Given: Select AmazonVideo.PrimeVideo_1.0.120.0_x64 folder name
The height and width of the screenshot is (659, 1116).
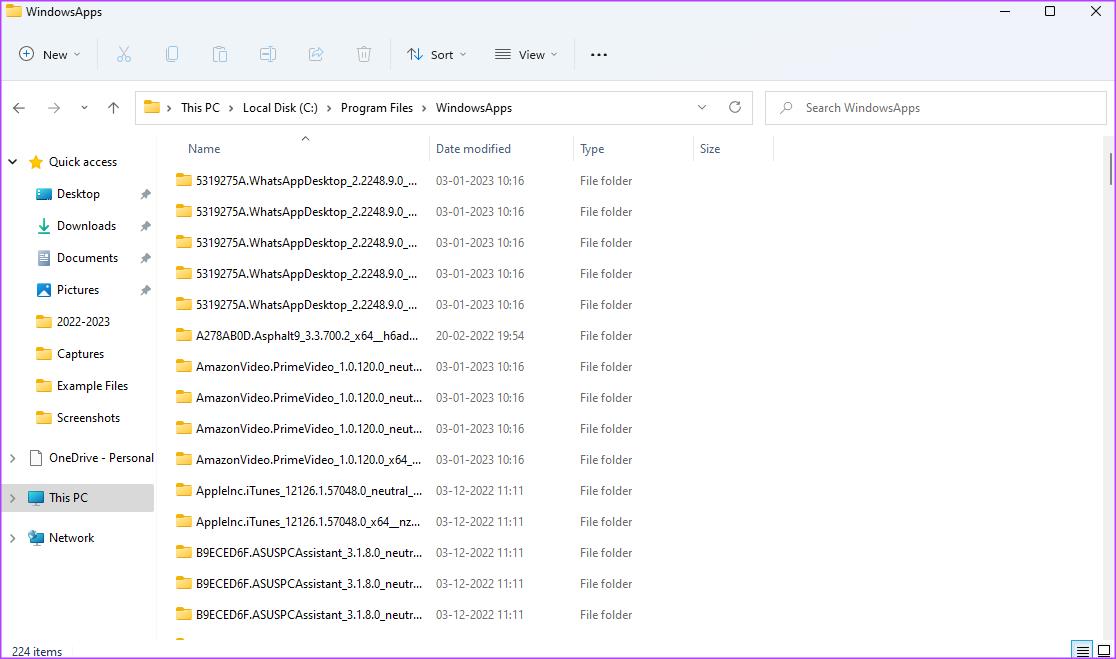Looking at the screenshot, I should point(308,459).
